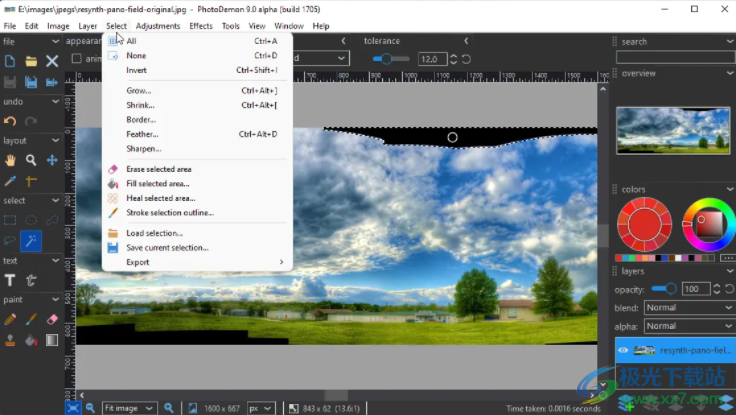
Task: Close the image with the X icon
Action: [52, 61]
